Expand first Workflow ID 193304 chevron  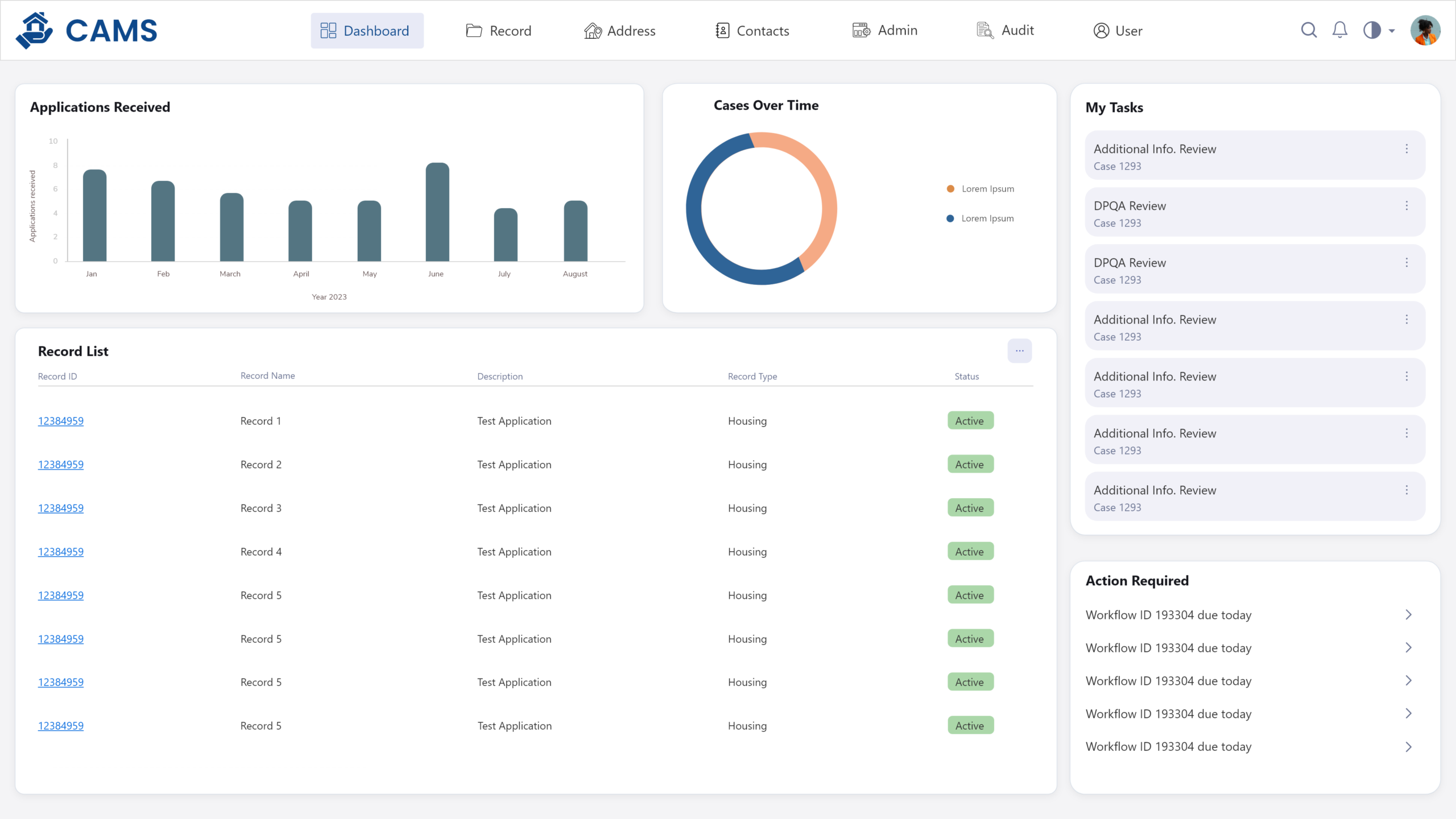(1408, 615)
